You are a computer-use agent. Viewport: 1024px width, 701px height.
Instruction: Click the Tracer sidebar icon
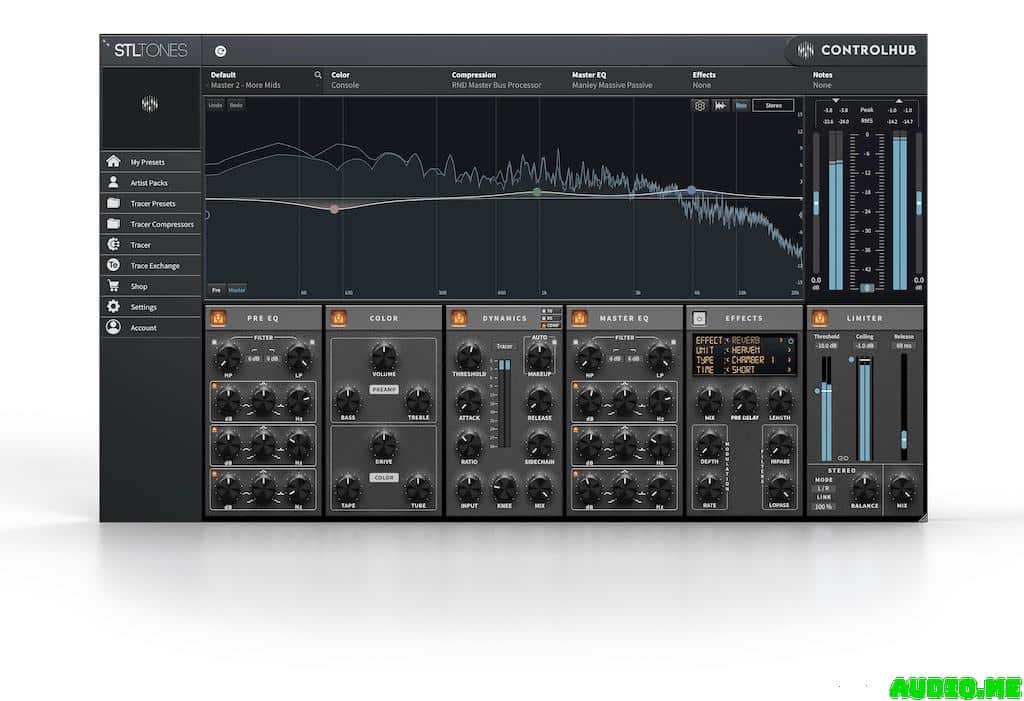pyautogui.click(x=113, y=244)
